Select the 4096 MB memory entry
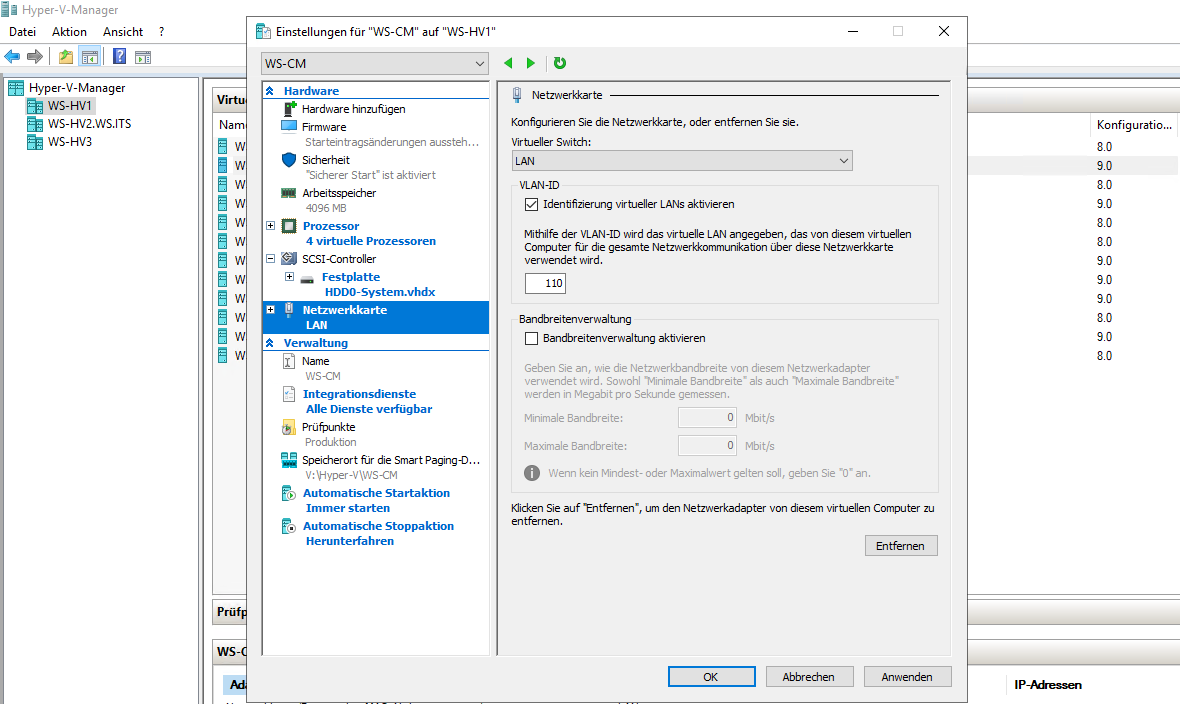 tap(325, 208)
